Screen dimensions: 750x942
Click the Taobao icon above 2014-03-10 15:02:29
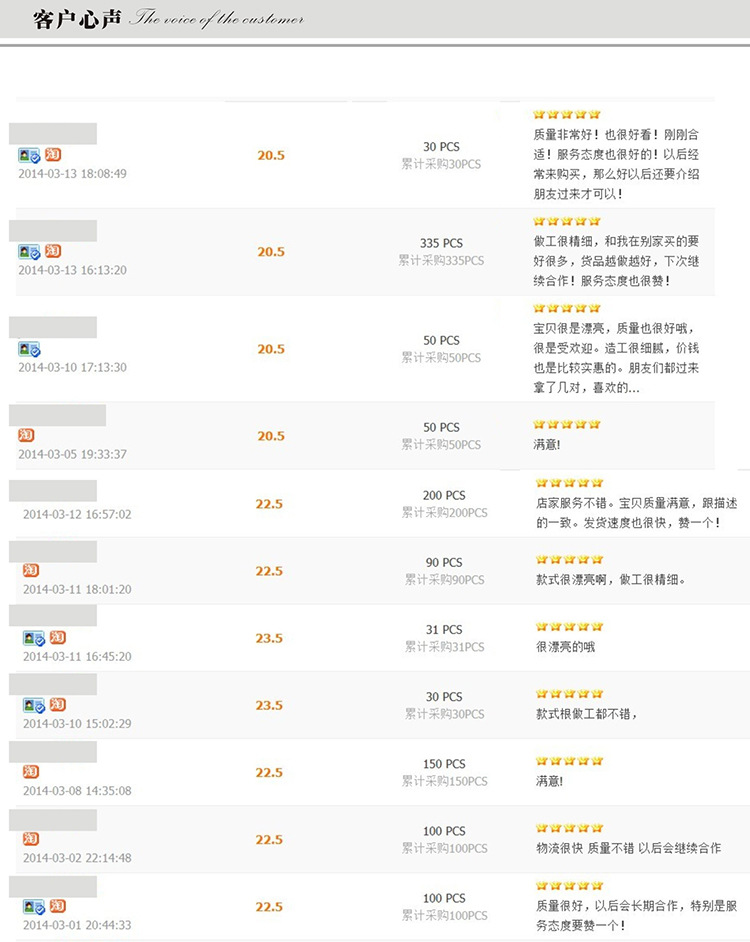(58, 704)
